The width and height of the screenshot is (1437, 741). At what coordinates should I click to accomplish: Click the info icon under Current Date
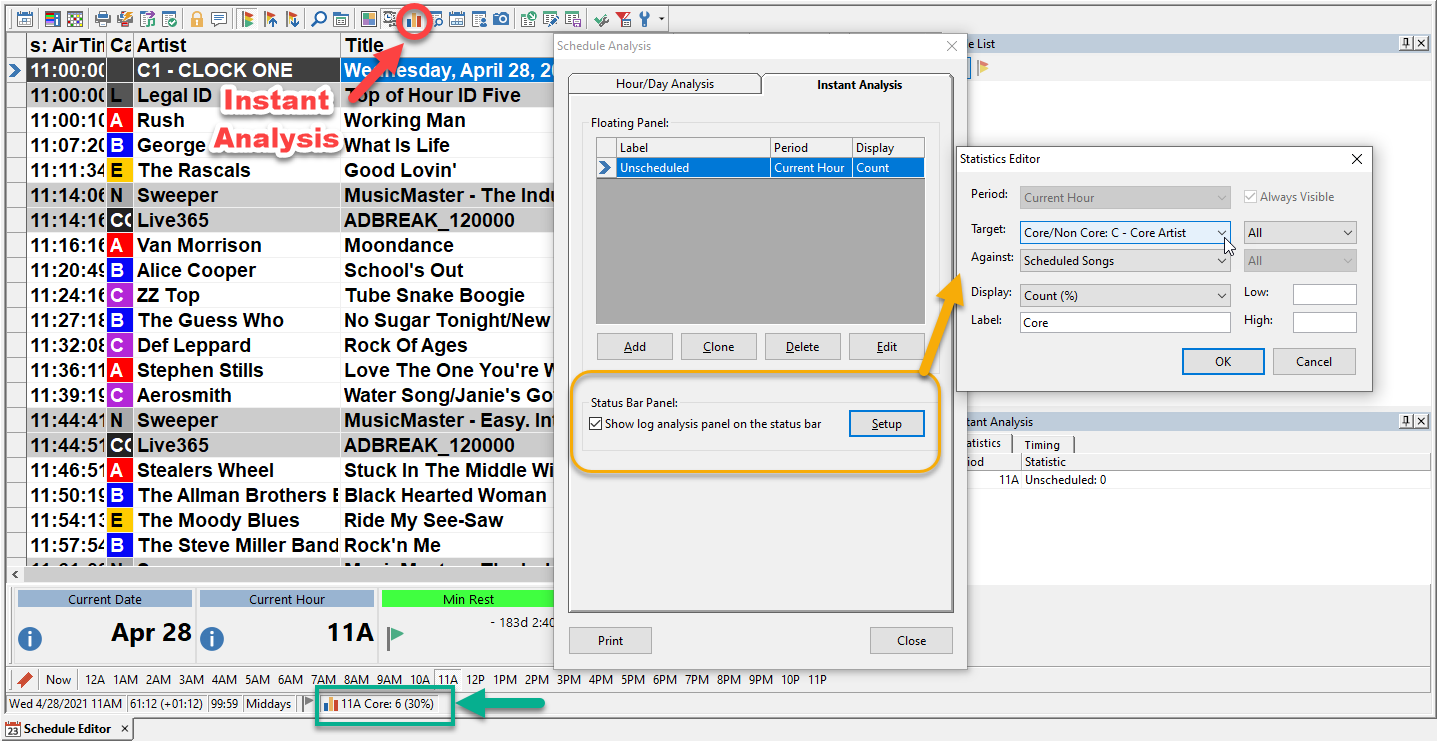pyautogui.click(x=30, y=639)
